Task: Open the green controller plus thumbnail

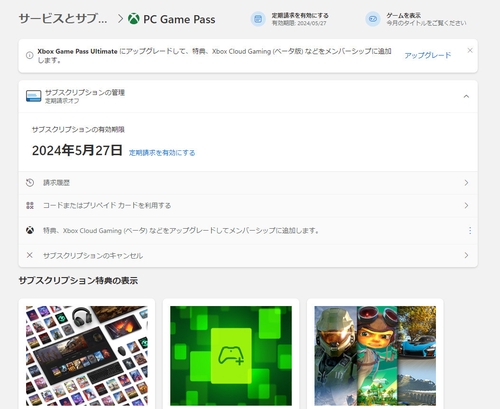Action: (231, 356)
